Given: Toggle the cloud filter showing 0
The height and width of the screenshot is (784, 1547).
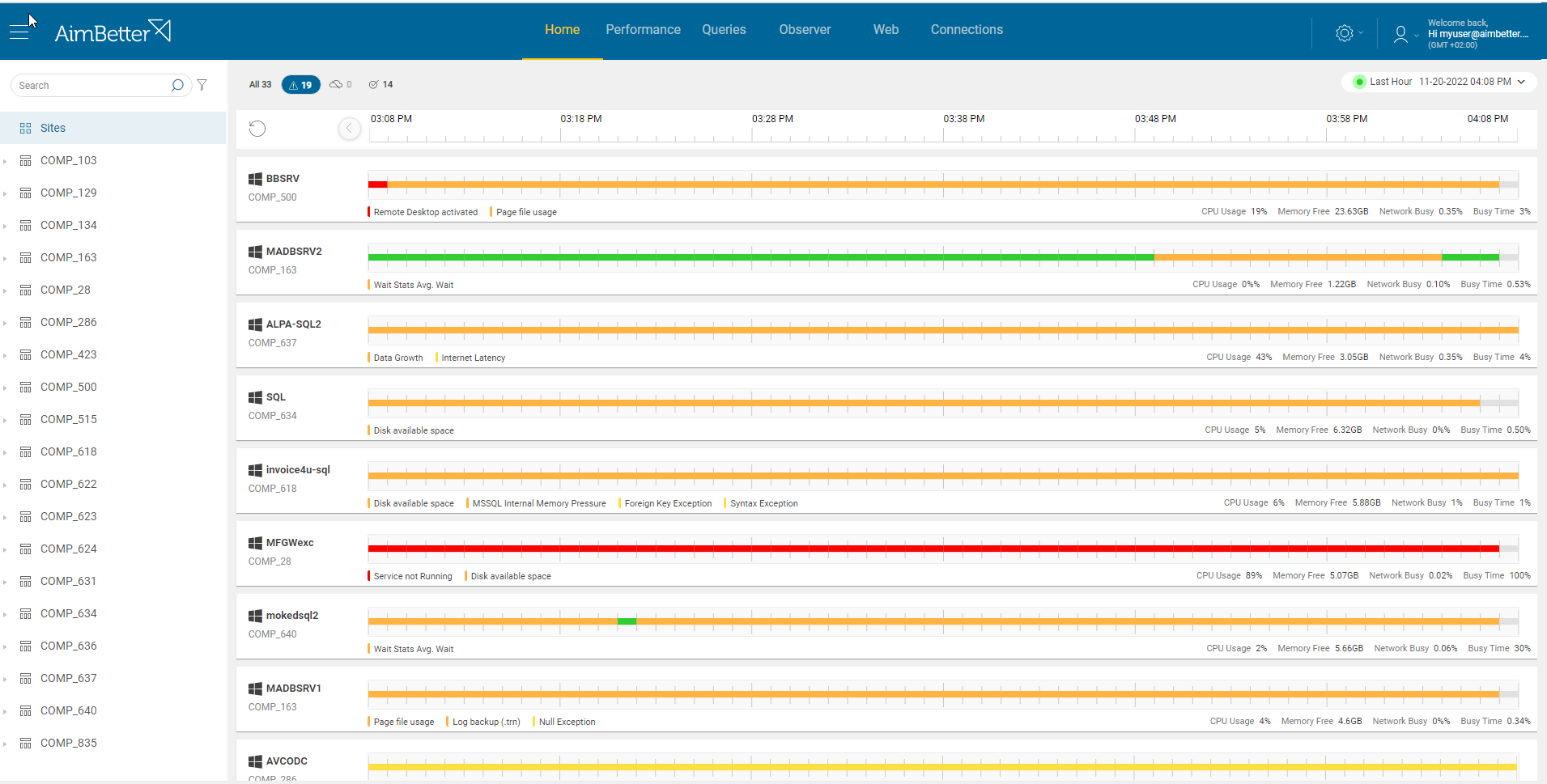Looking at the screenshot, I should pos(340,84).
